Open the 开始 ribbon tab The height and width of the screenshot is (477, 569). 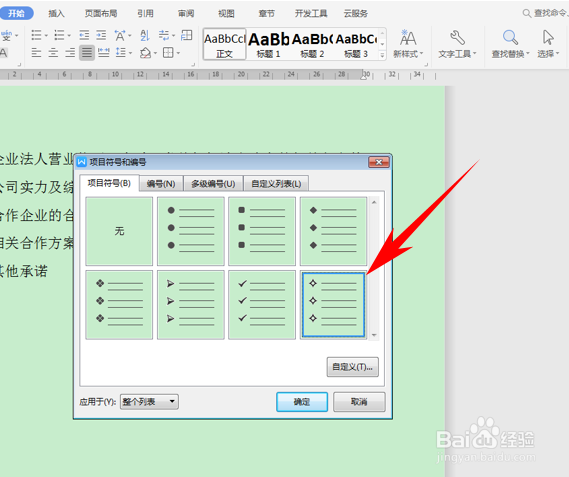17,13
